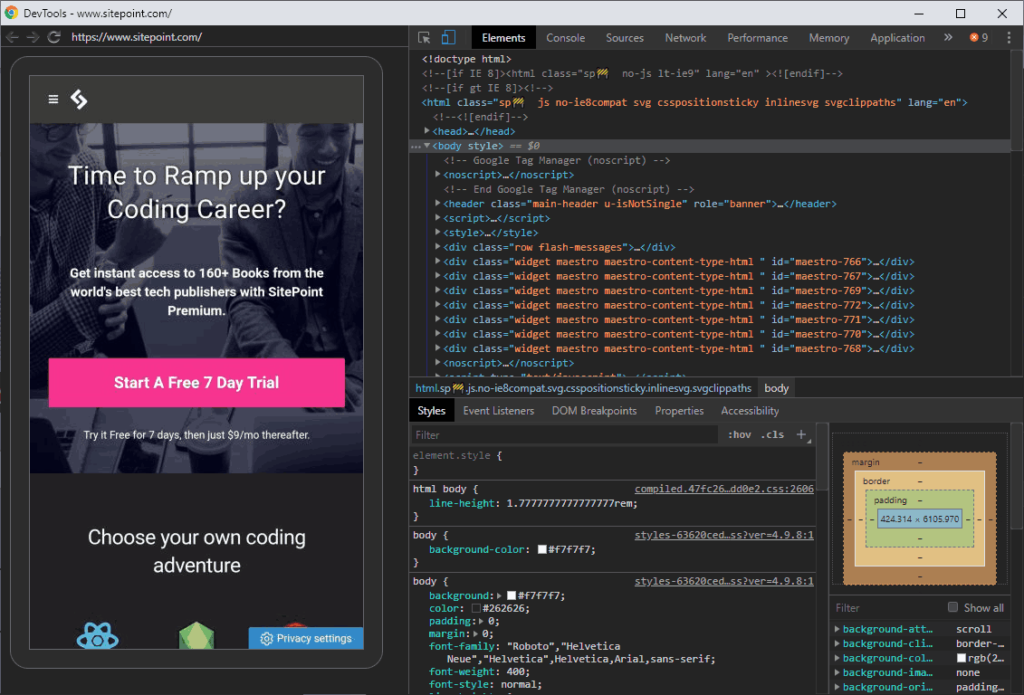Viewport: 1024px width, 695px height.
Task: Switch to the Console panel
Action: click(565, 37)
